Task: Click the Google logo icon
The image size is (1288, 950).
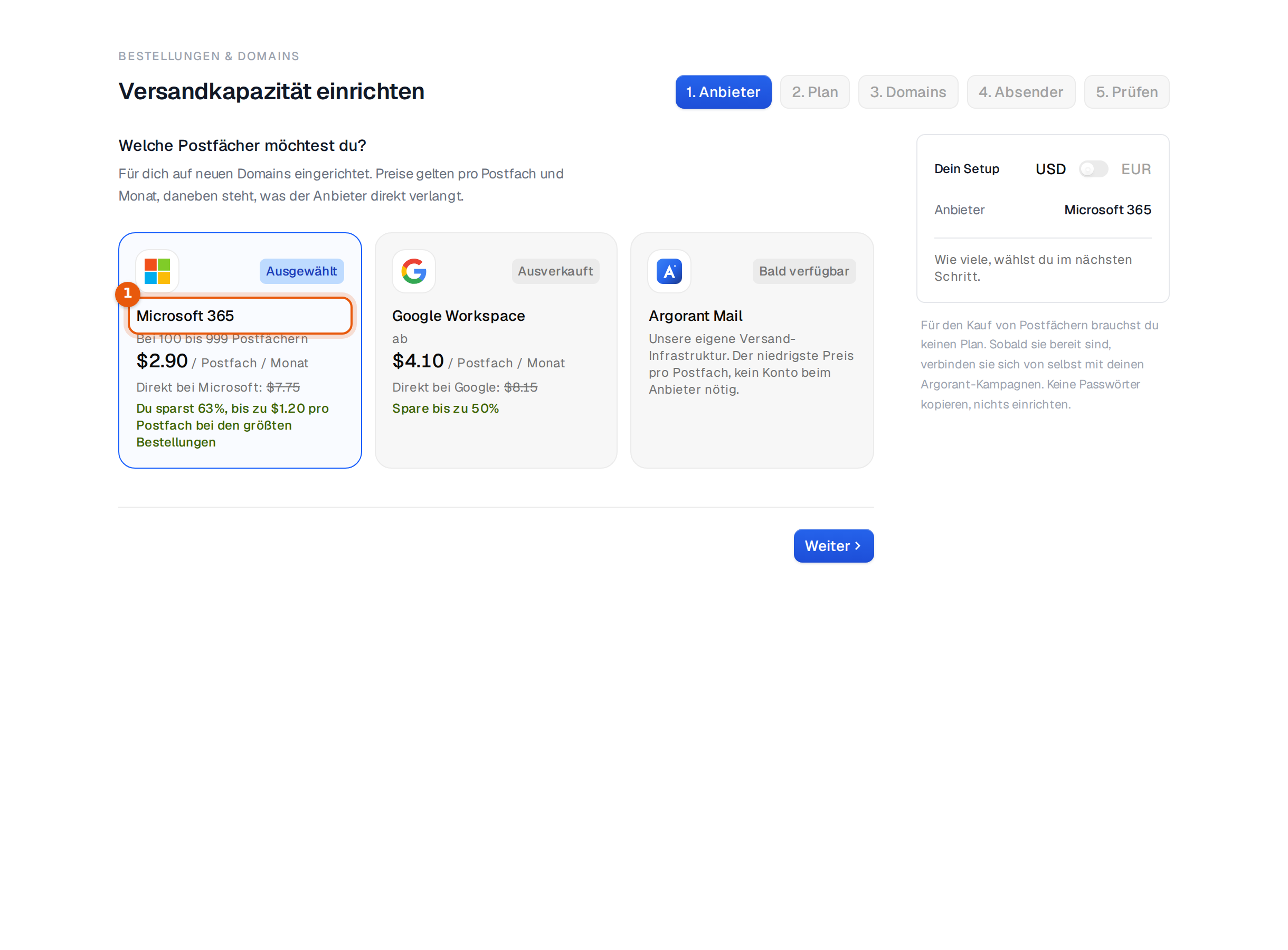Action: [x=413, y=271]
